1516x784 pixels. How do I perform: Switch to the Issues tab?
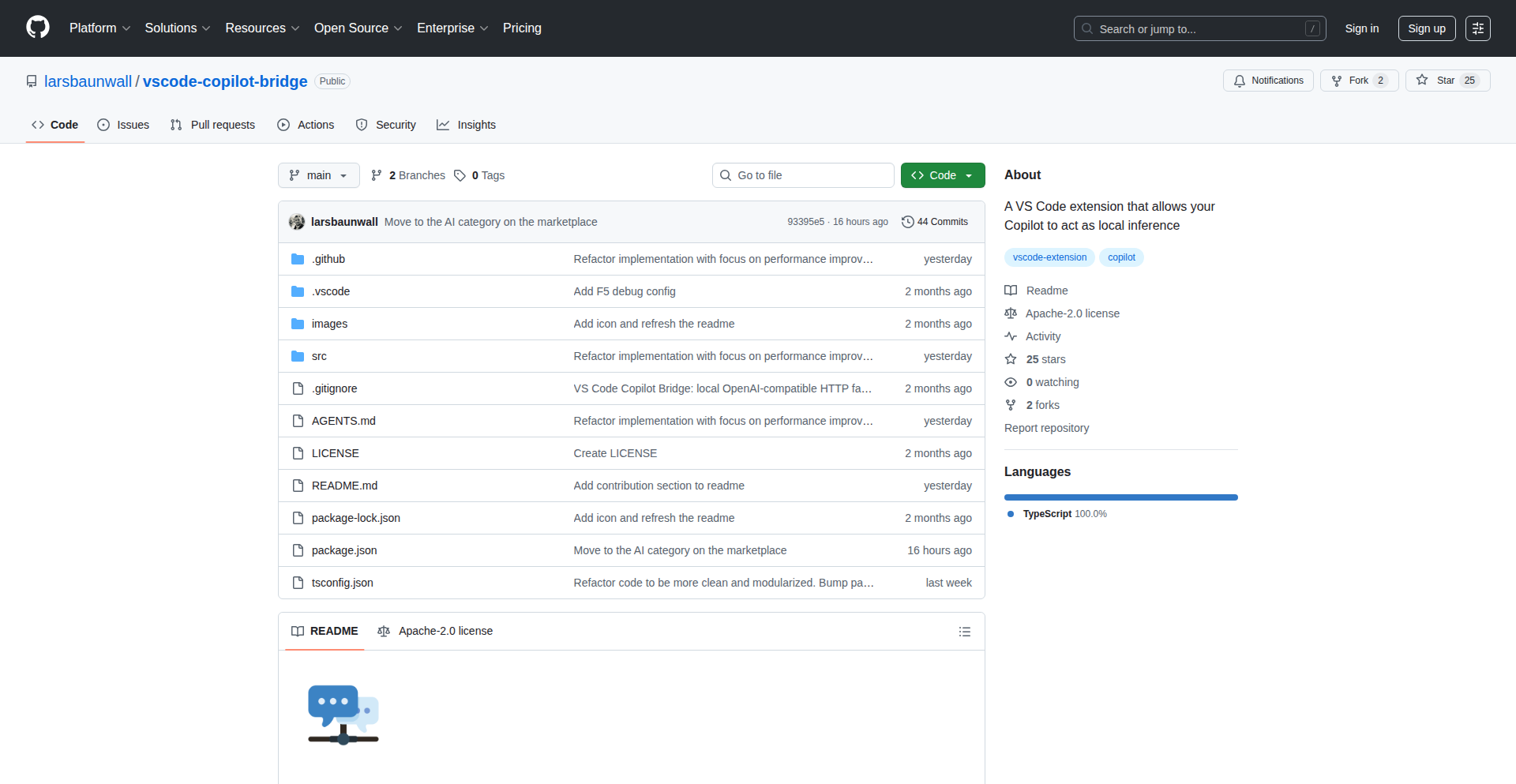123,125
